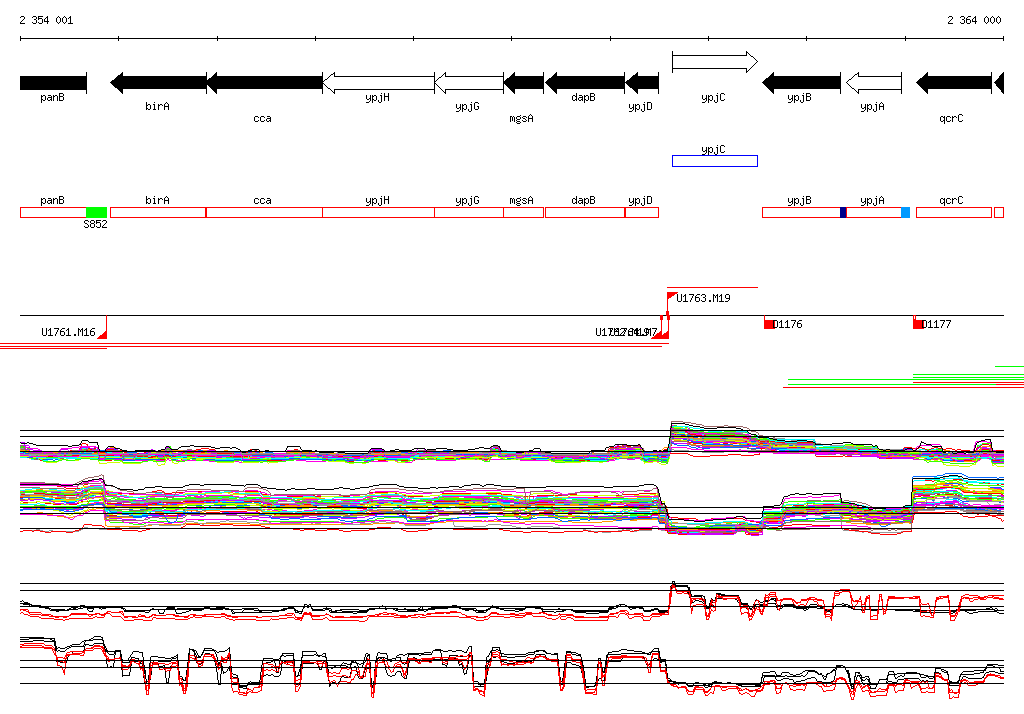Screen dimensions: 1024x714
Task: Click the red D1176 square marker
Action: [769, 324]
